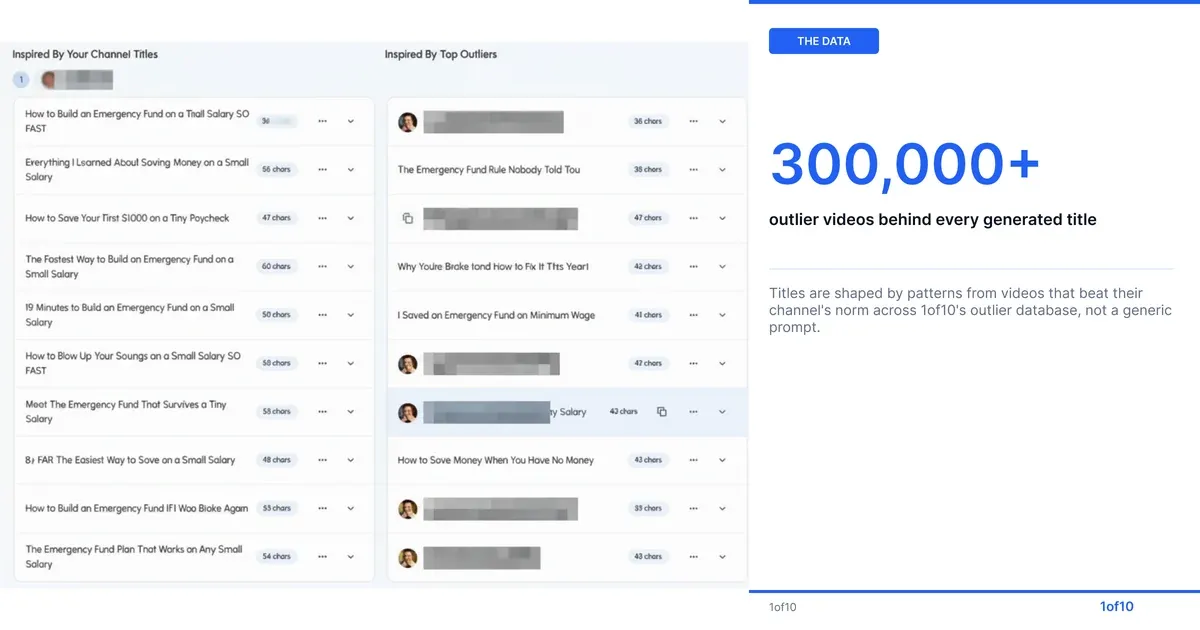Image resolution: width=1200 pixels, height=630 pixels.
Task: Open more options for the 53 chars title row
Action: pyautogui.click(x=322, y=508)
